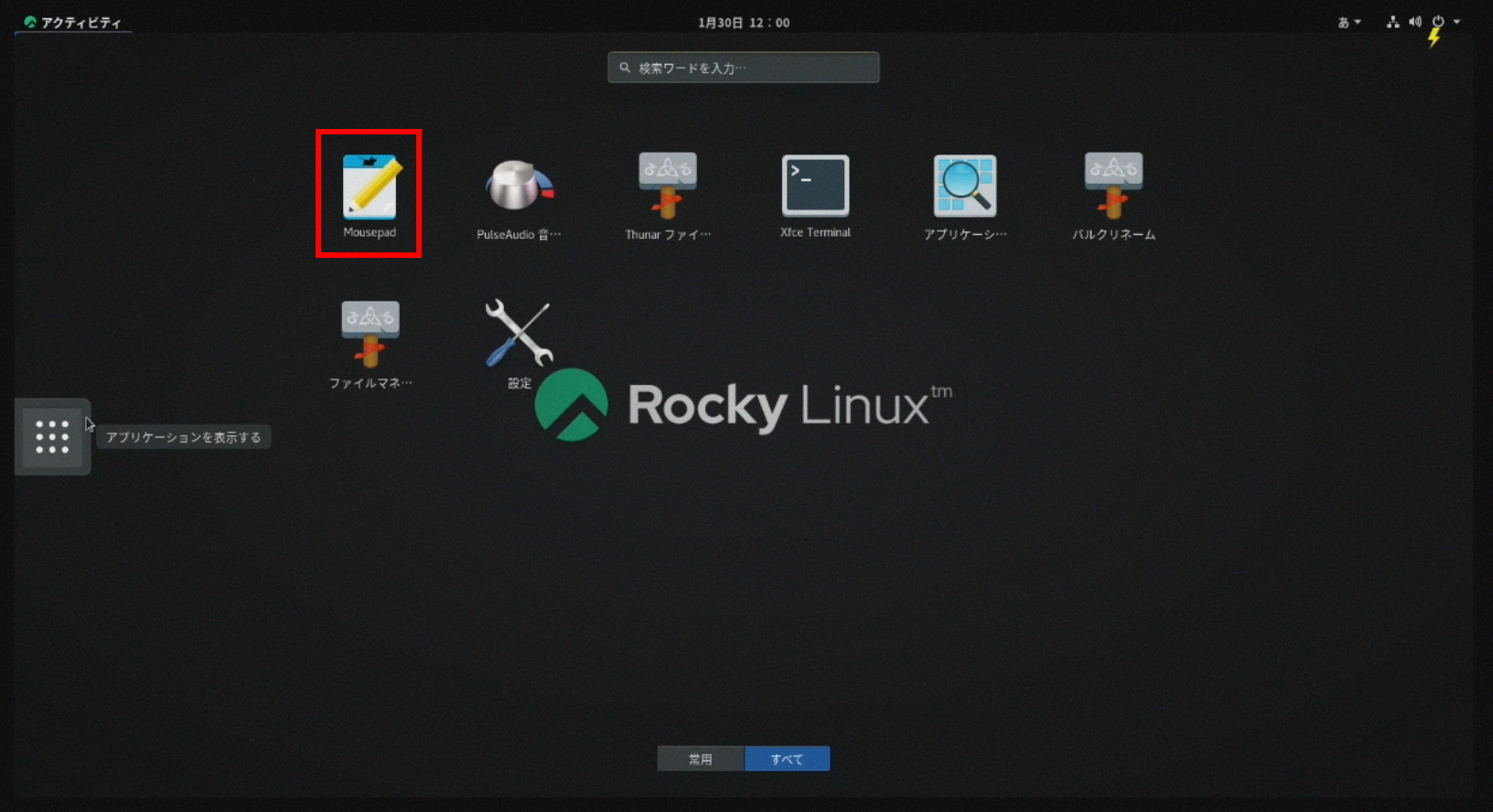The height and width of the screenshot is (812, 1493).
Task: Click the volume speaker icon in top bar
Action: pyautogui.click(x=1414, y=22)
